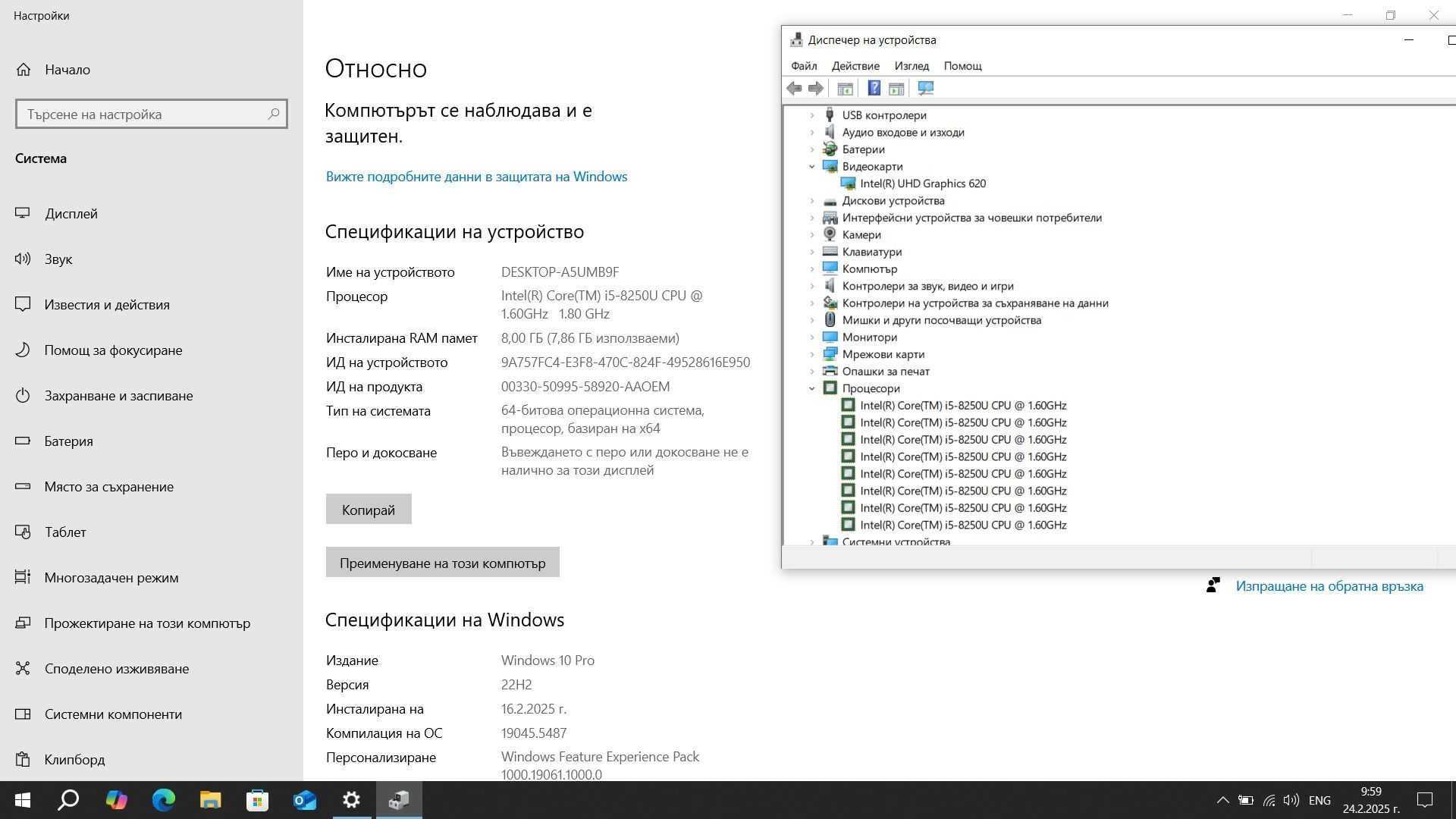This screenshot has height=819, width=1456.
Task: Collapse the Видеокарти node
Action: pos(812,167)
